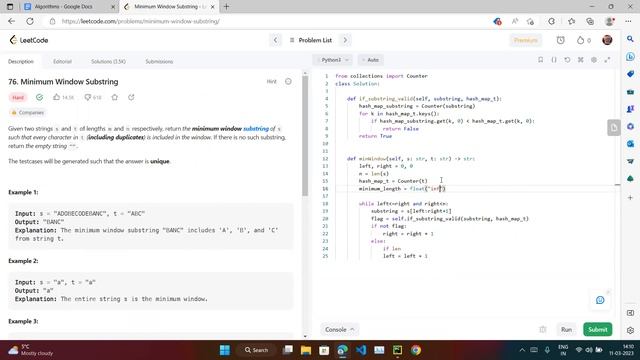This screenshot has width=640, height=360.
Task: Switch to the Description tab
Action: [x=21, y=61]
